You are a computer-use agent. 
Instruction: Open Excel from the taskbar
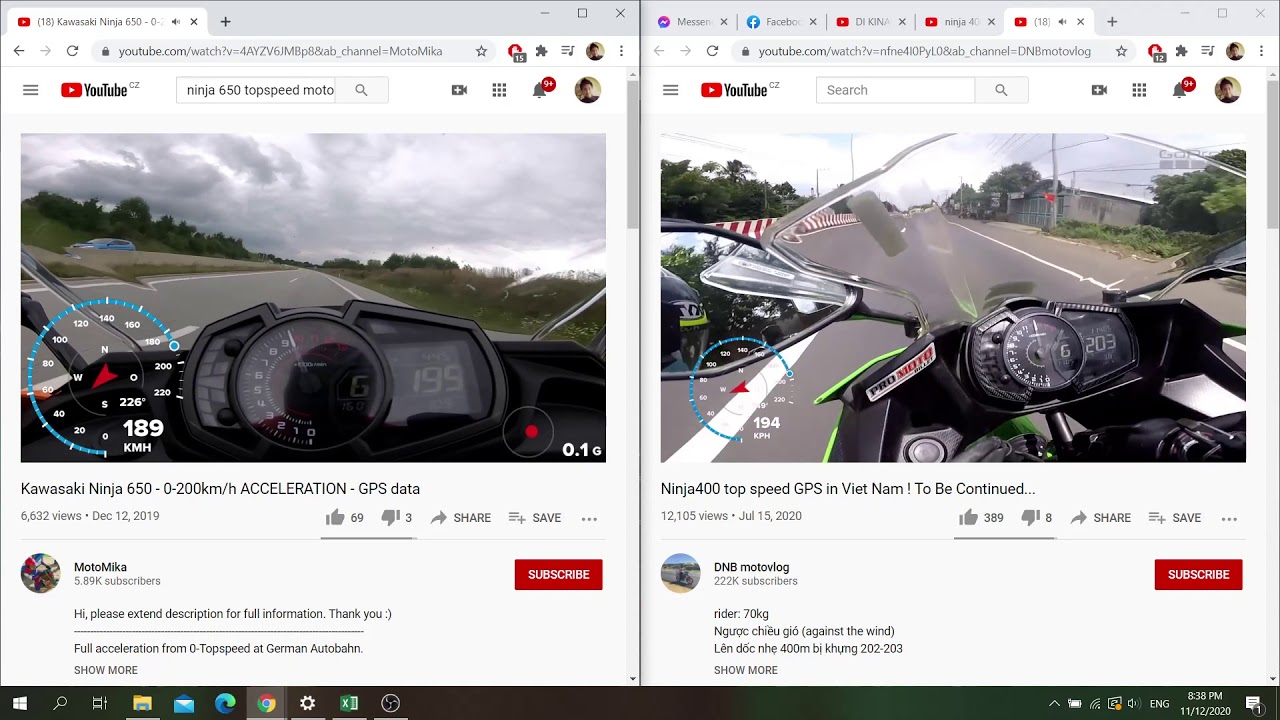click(x=349, y=704)
